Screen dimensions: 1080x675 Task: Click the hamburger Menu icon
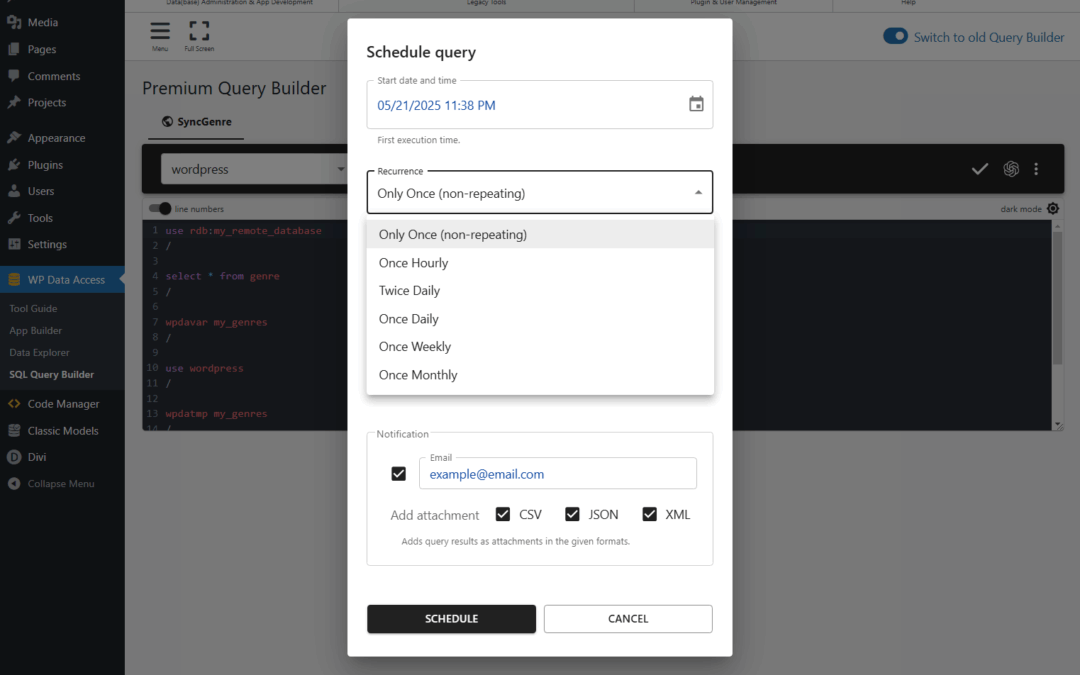[160, 31]
